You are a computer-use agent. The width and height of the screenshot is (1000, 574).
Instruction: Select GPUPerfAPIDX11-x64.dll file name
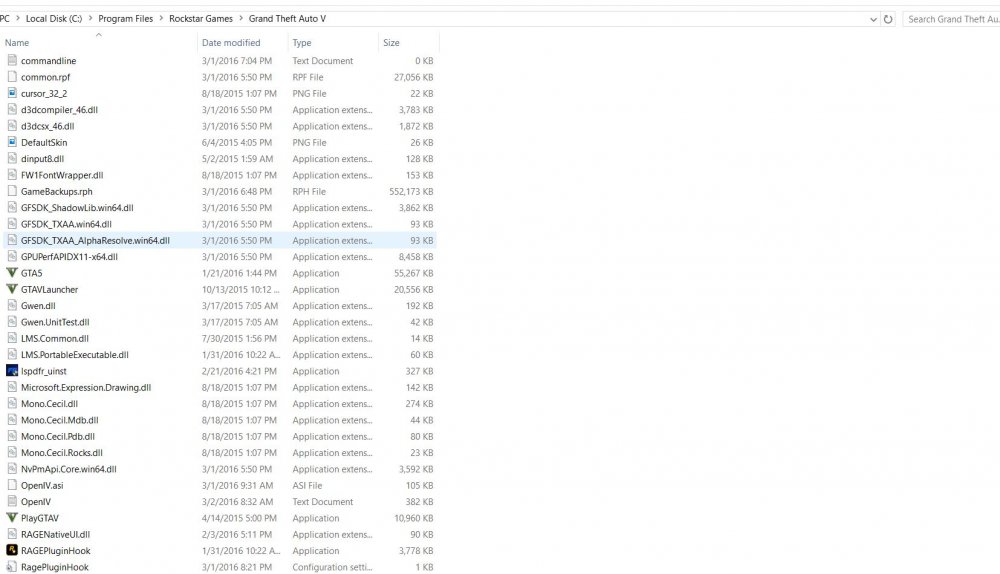click(70, 257)
